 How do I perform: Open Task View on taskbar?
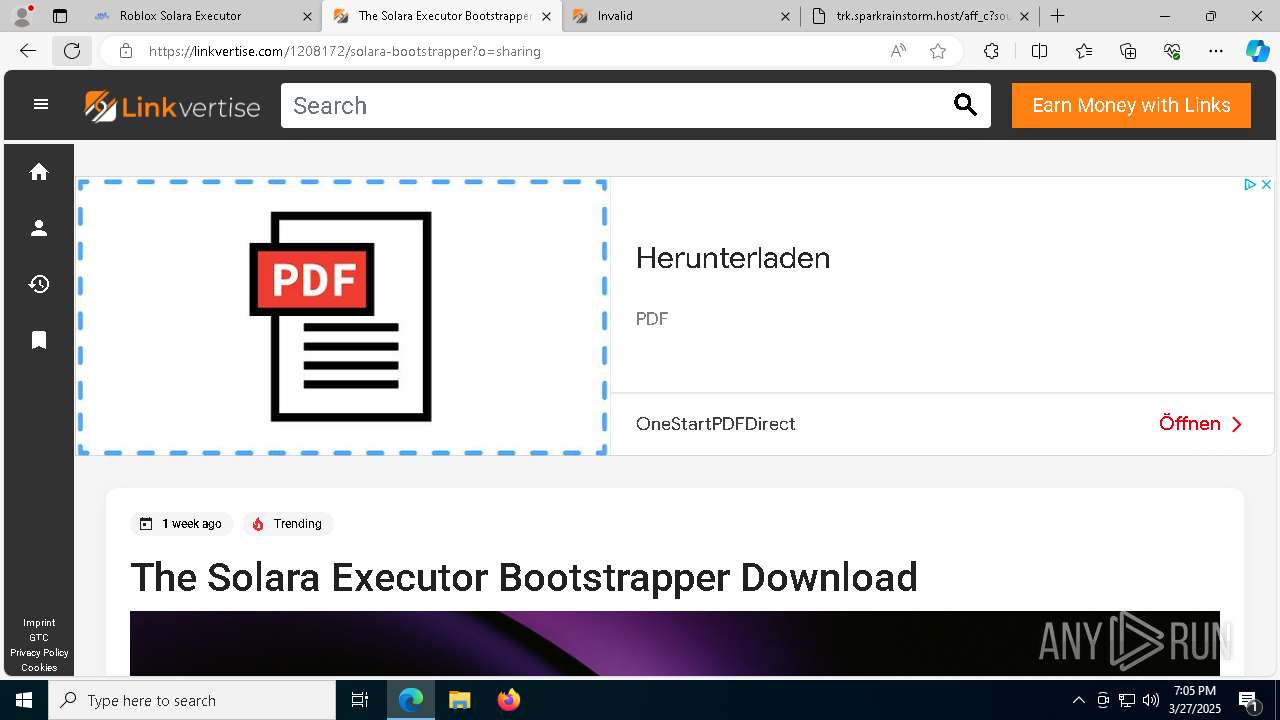click(x=360, y=700)
